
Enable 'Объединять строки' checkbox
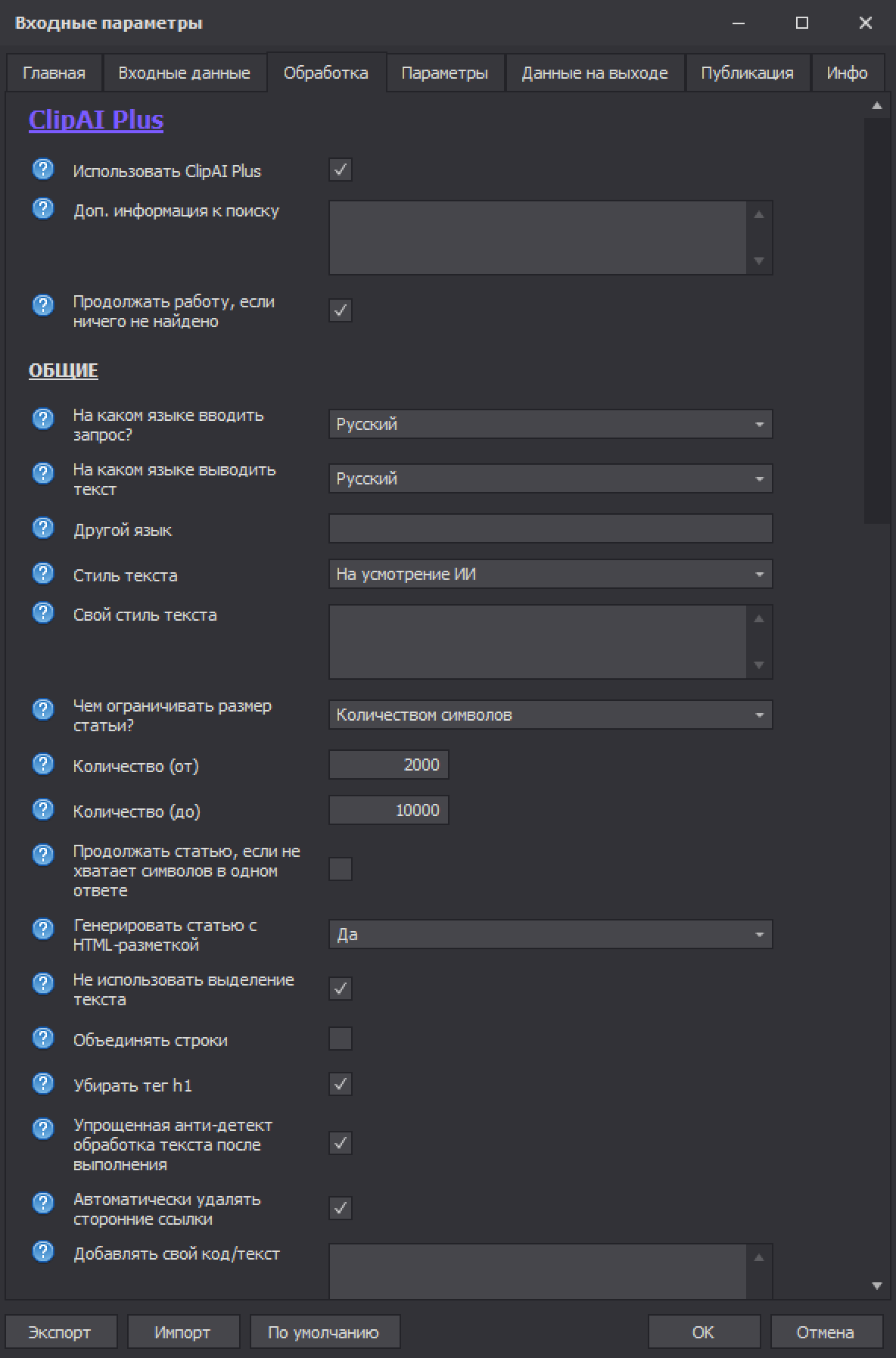click(341, 1039)
